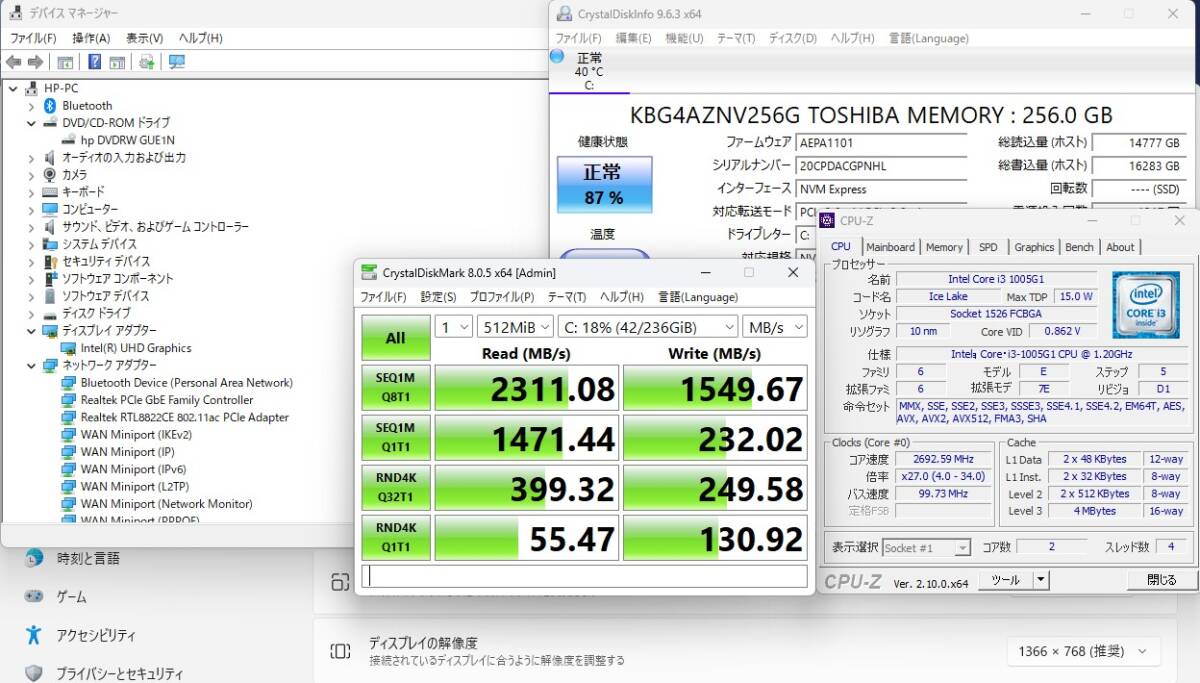Open the 1366 × 768 resolution dropdown
Image resolution: width=1200 pixels, height=683 pixels.
[1083, 651]
